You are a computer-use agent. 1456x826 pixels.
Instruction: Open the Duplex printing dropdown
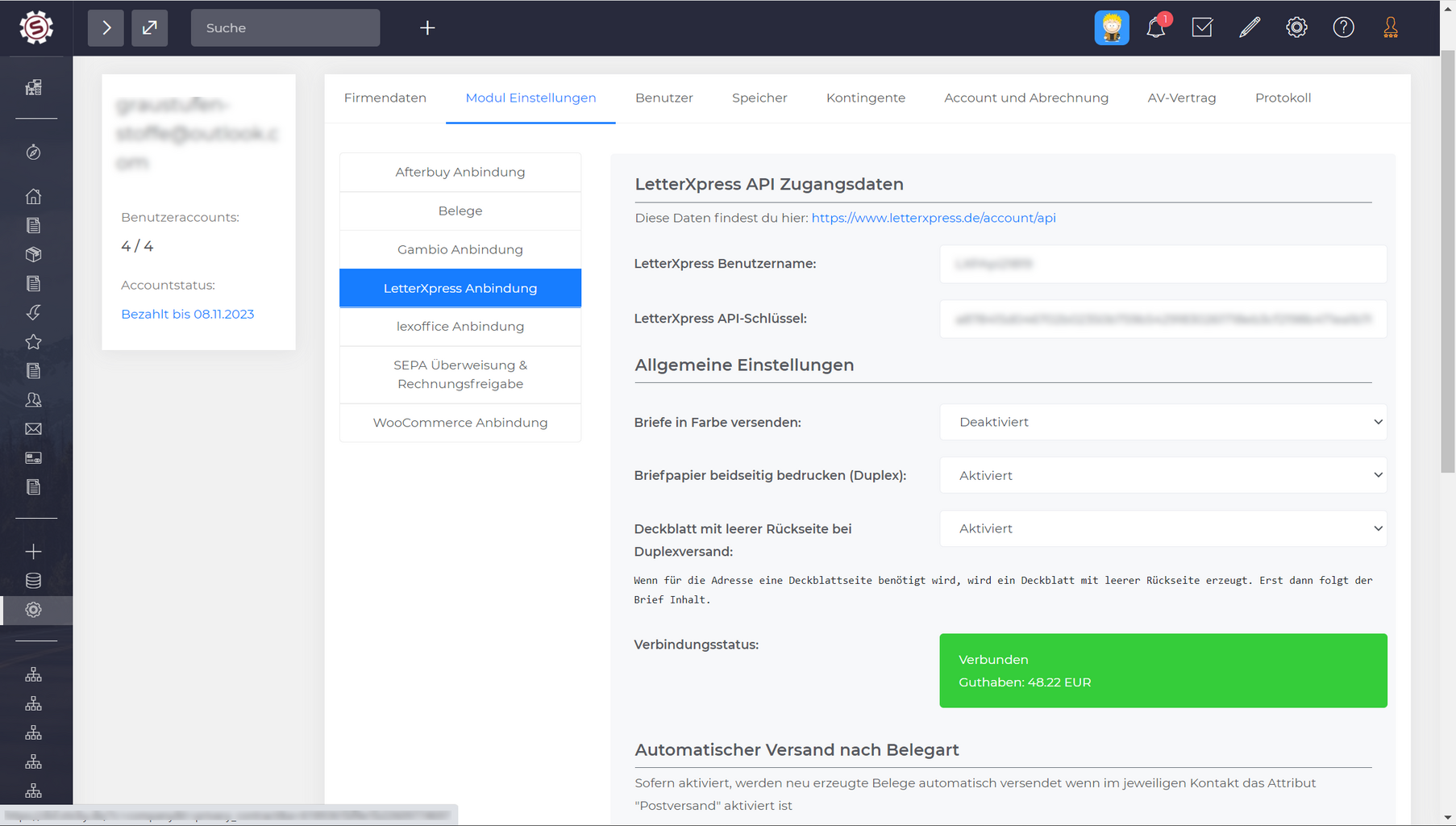point(1163,475)
